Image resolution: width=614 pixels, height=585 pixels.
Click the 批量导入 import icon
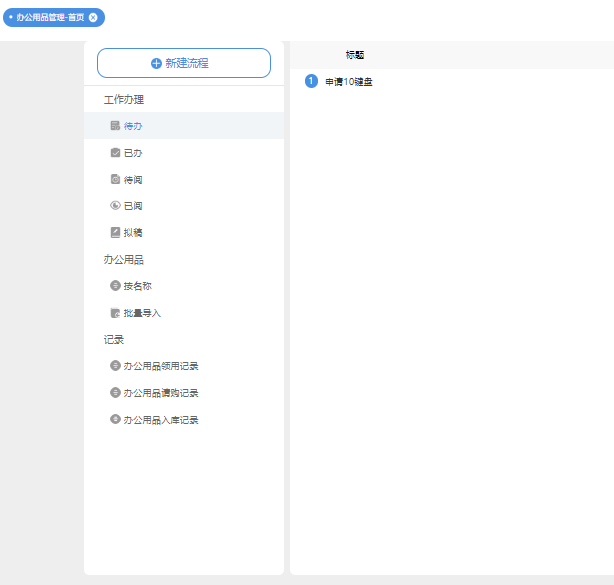pyautogui.click(x=115, y=313)
